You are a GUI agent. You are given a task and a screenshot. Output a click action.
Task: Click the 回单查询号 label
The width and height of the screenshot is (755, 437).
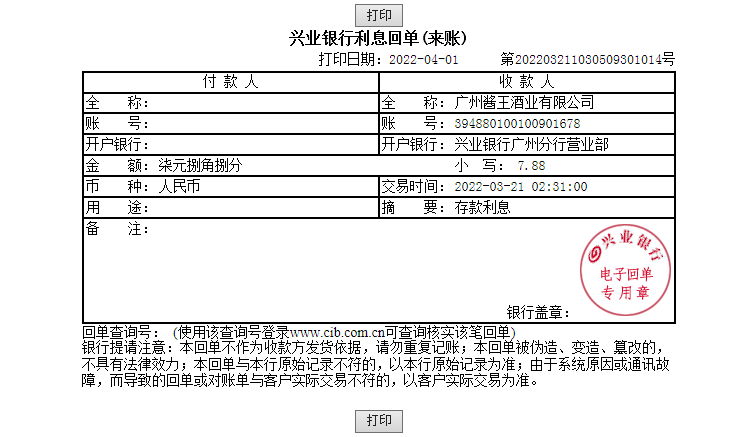pyautogui.click(x=120, y=333)
